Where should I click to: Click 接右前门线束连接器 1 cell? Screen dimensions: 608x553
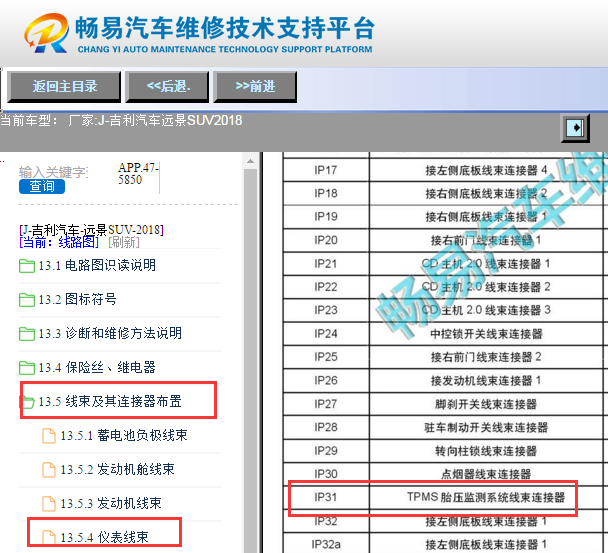click(x=486, y=240)
